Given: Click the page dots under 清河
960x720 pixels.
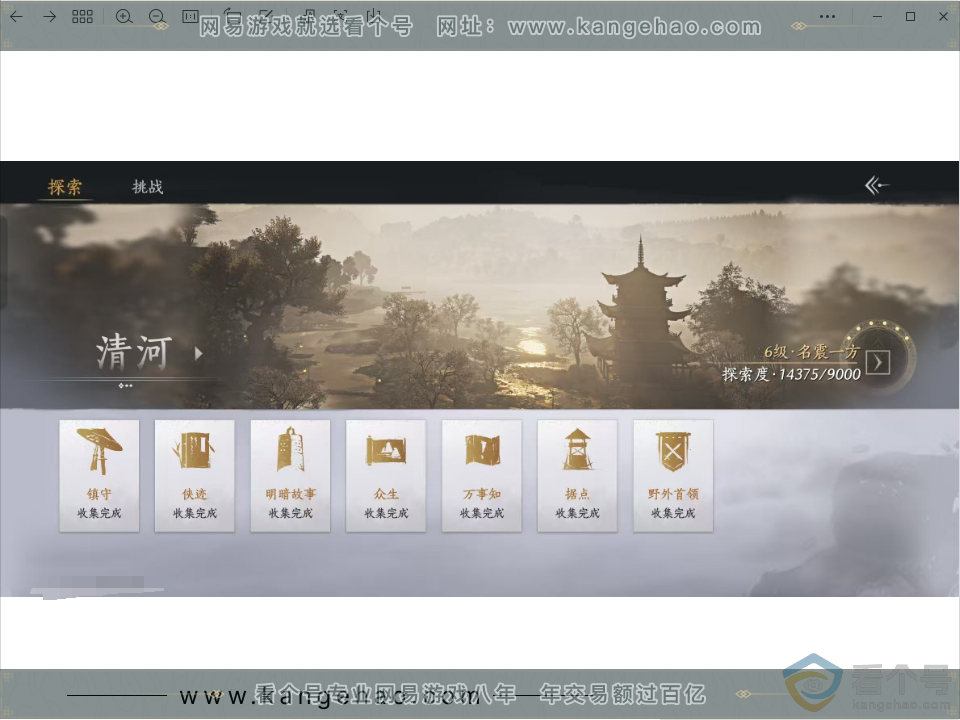Looking at the screenshot, I should coord(126,386).
